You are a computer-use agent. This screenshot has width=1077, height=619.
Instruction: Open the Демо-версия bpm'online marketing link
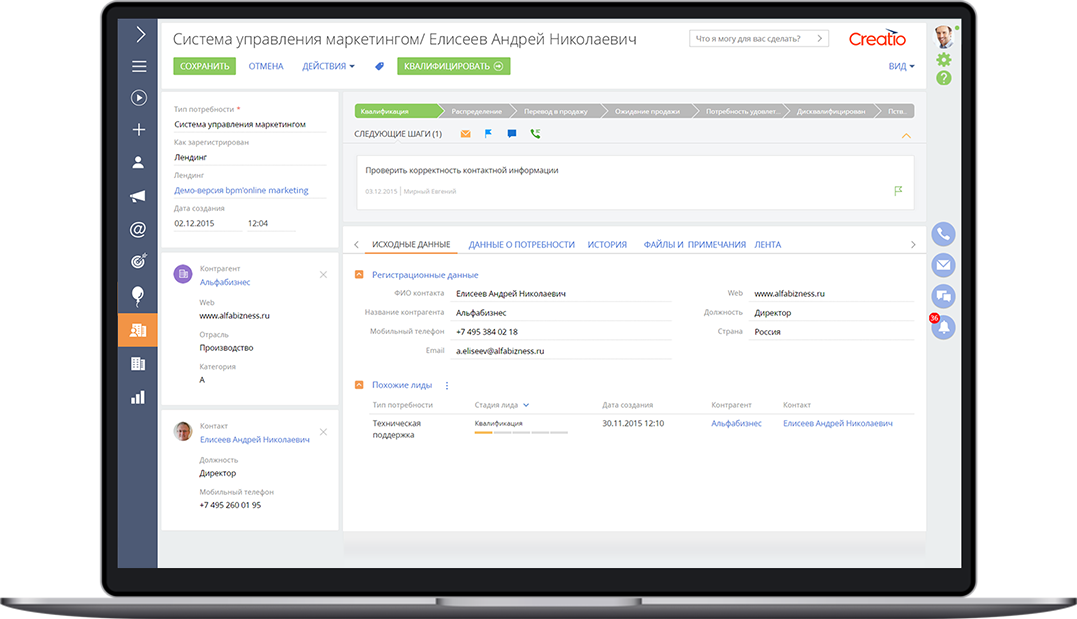click(x=241, y=190)
